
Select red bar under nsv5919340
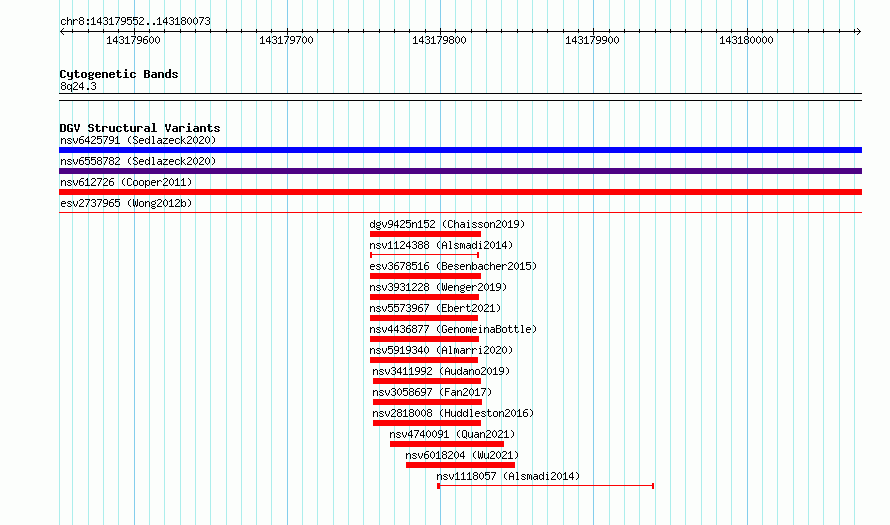(x=423, y=360)
